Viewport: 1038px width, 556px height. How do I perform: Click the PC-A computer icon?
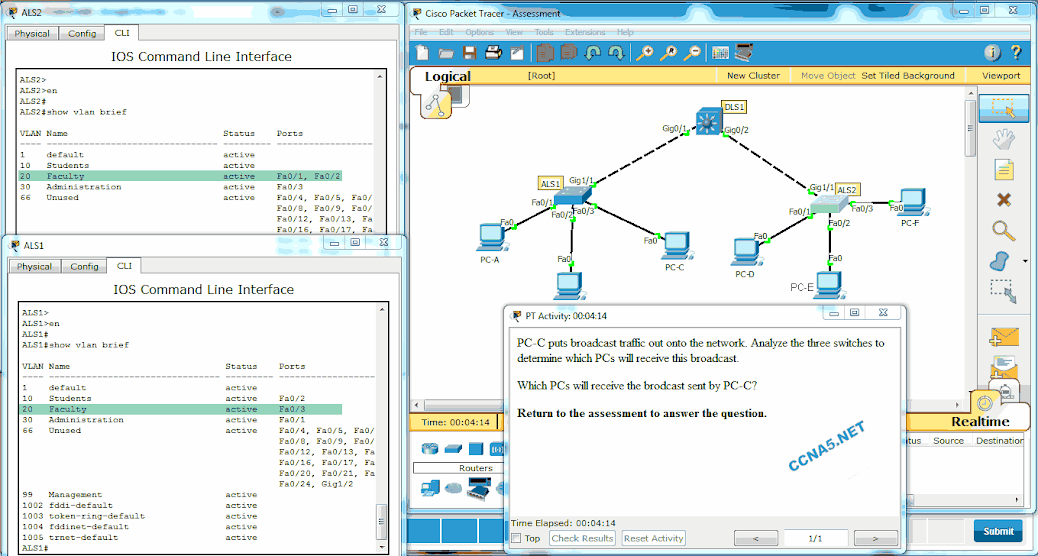[491, 239]
